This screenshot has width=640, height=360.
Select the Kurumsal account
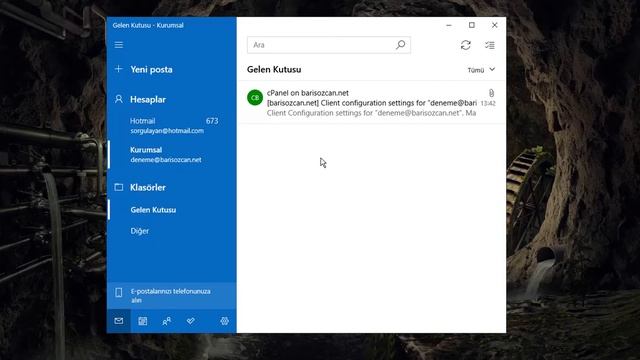[171, 155]
